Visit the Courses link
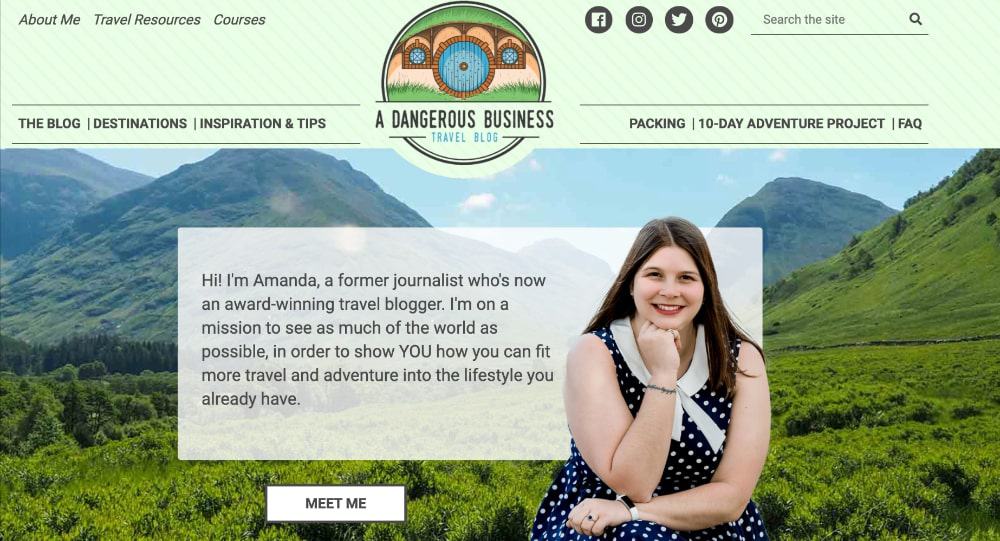 tap(239, 20)
